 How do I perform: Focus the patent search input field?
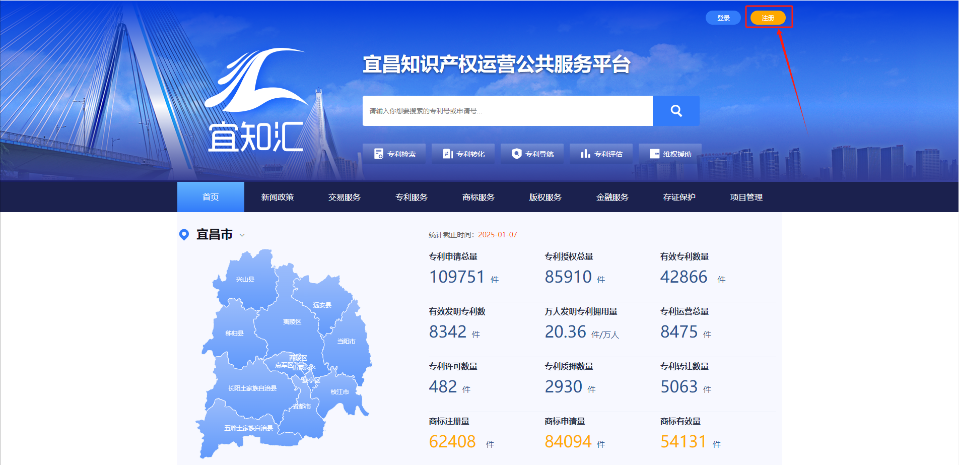pyautogui.click(x=507, y=111)
